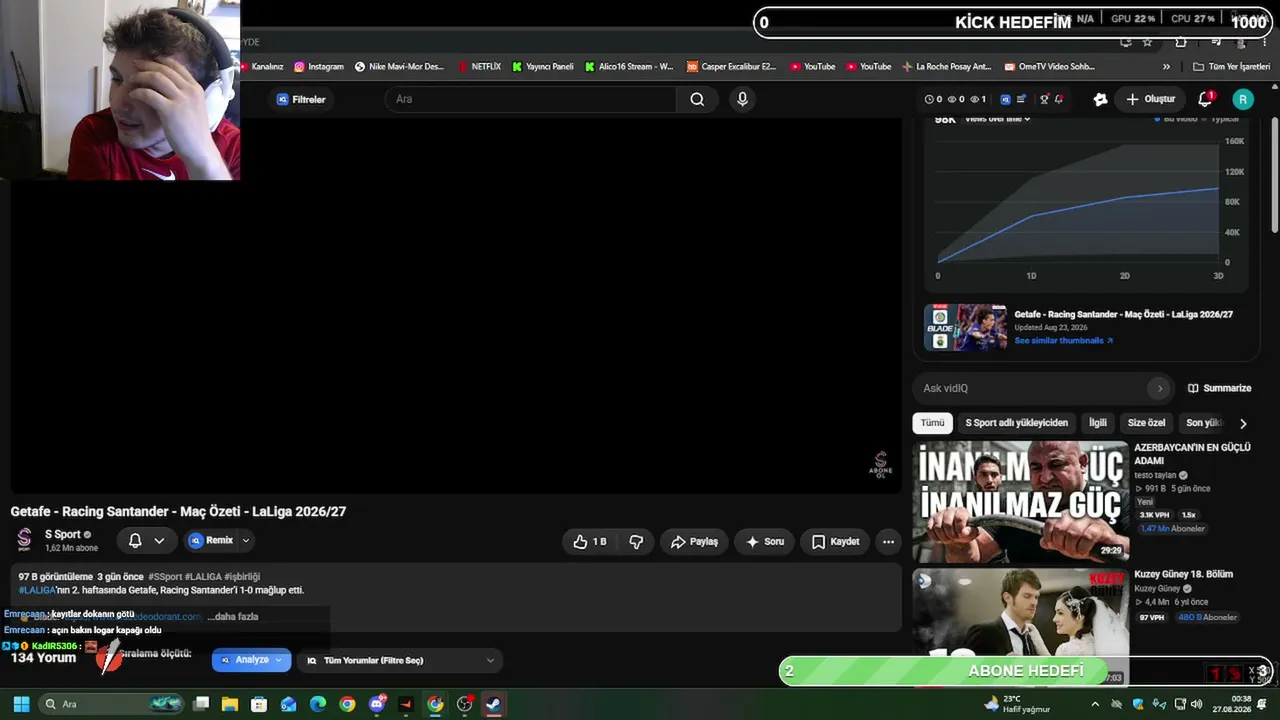Open Tüm Yorumlar (Filtre Seç) filter dropdown
1280x720 pixels.
(x=400, y=660)
